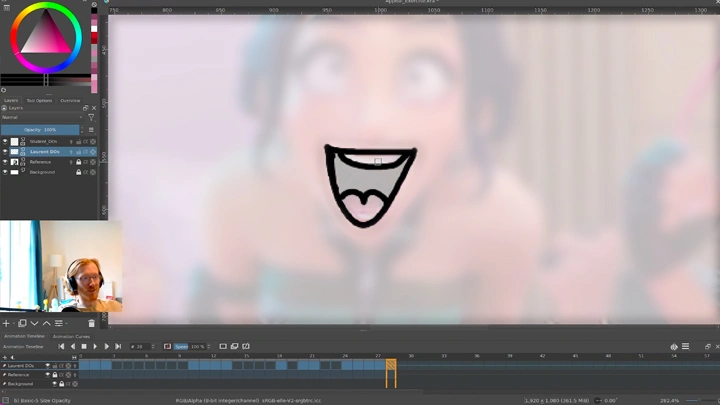Switch to the Tool Options tab
The height and width of the screenshot is (405, 720).
(40, 100)
